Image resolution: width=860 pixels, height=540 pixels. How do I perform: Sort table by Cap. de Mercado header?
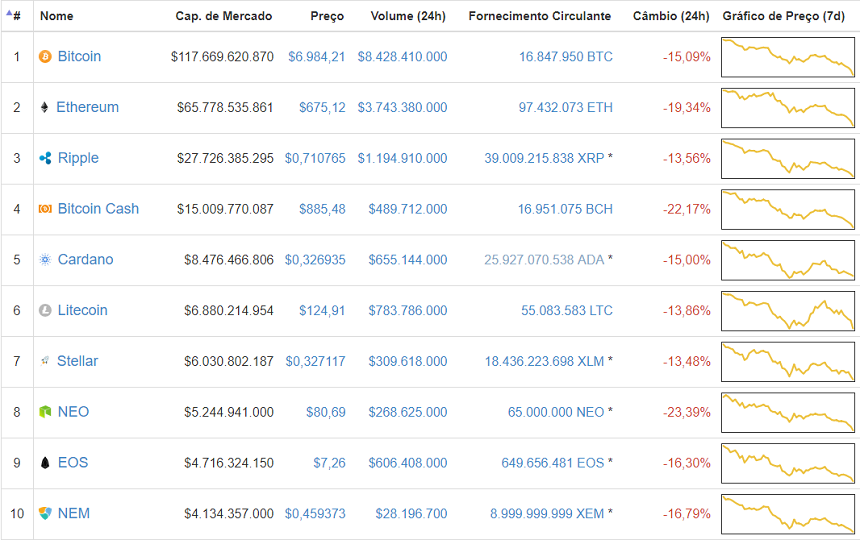224,16
